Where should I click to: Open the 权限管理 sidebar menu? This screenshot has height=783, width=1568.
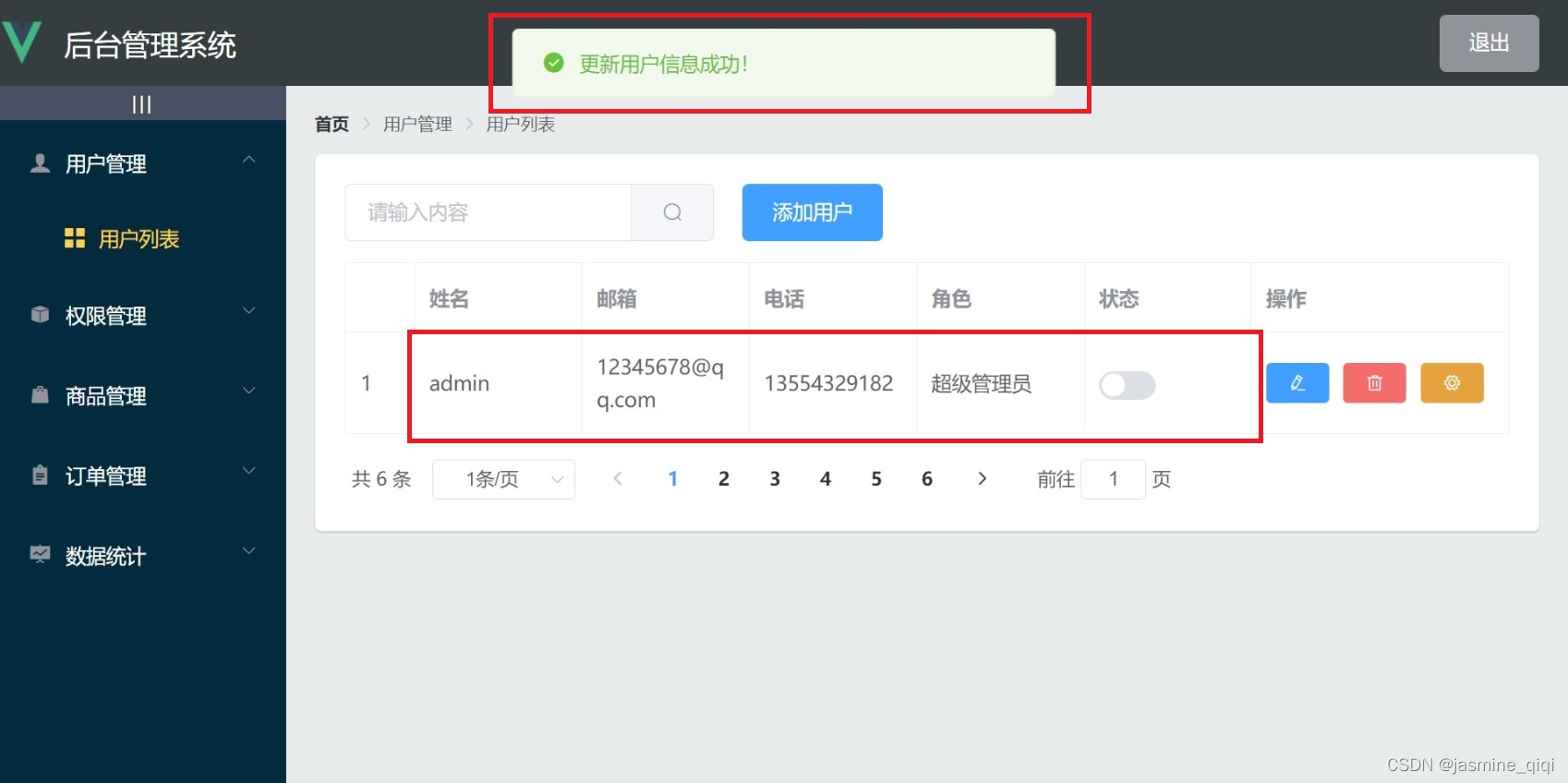143,316
